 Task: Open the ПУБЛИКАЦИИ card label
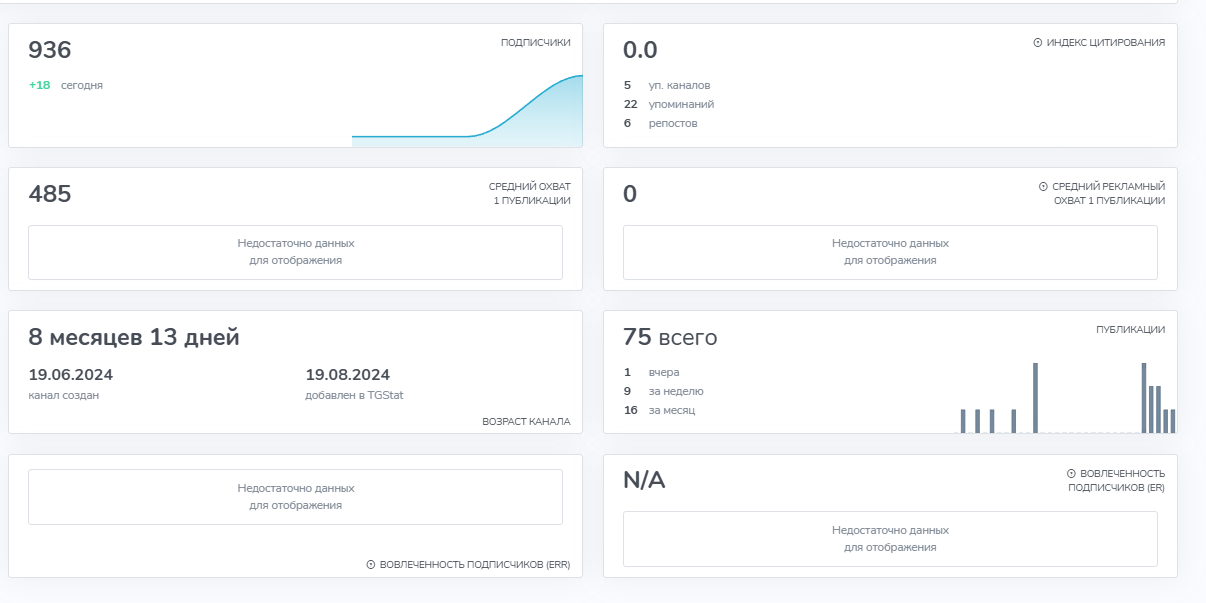click(1130, 329)
